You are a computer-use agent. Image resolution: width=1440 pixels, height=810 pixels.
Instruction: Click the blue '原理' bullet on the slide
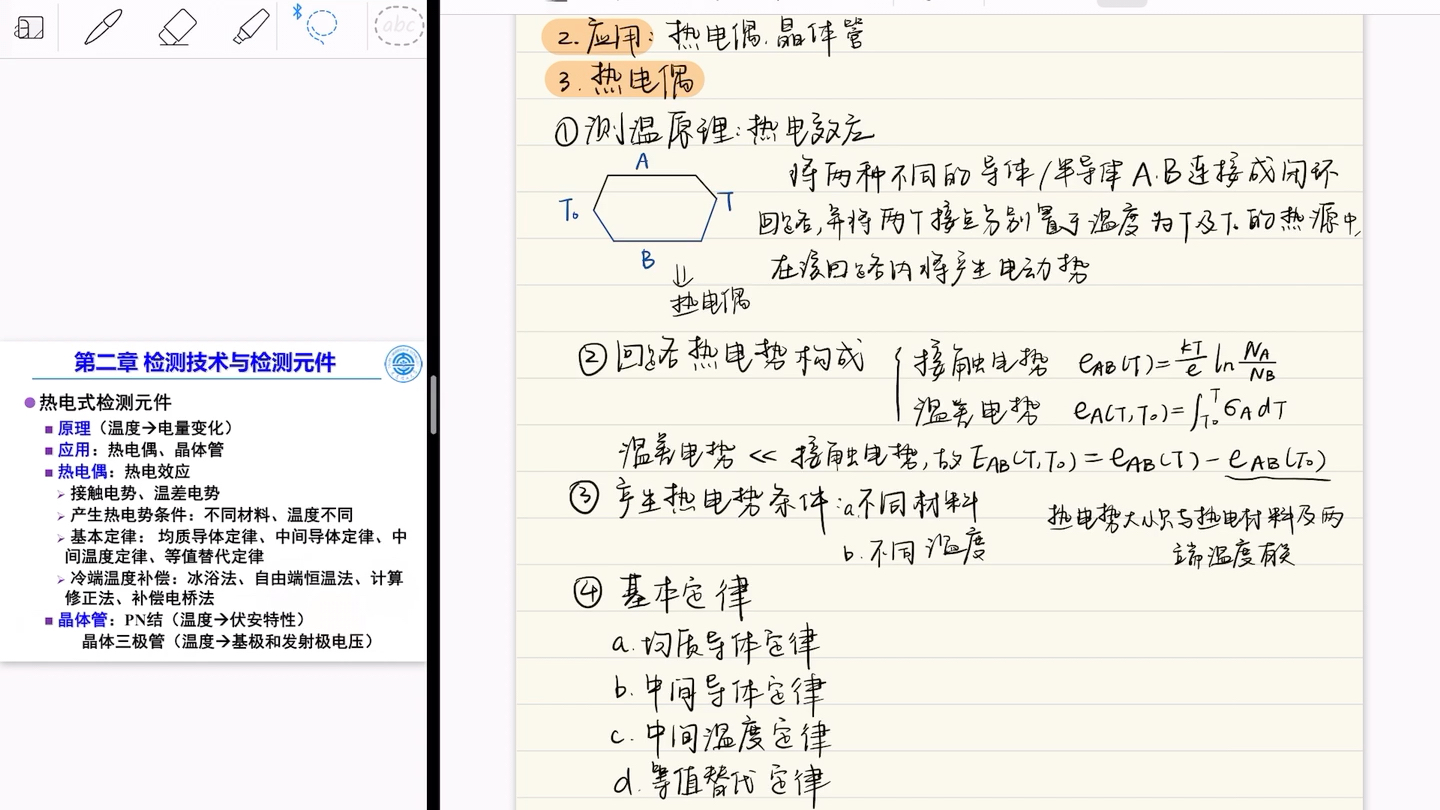click(74, 428)
